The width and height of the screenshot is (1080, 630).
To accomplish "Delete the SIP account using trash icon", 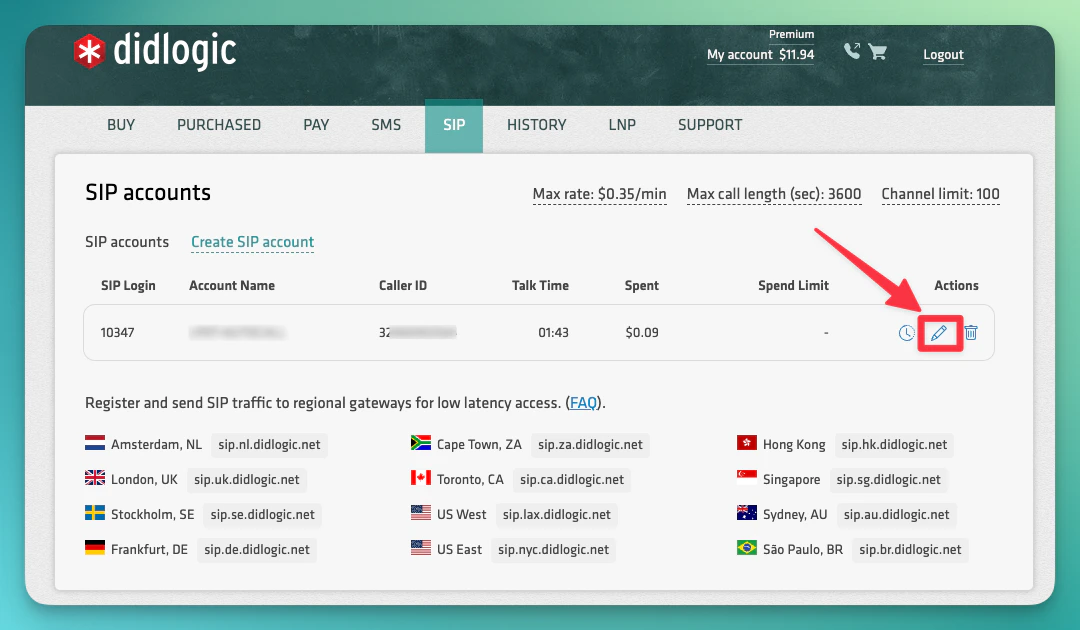I will click(973, 332).
